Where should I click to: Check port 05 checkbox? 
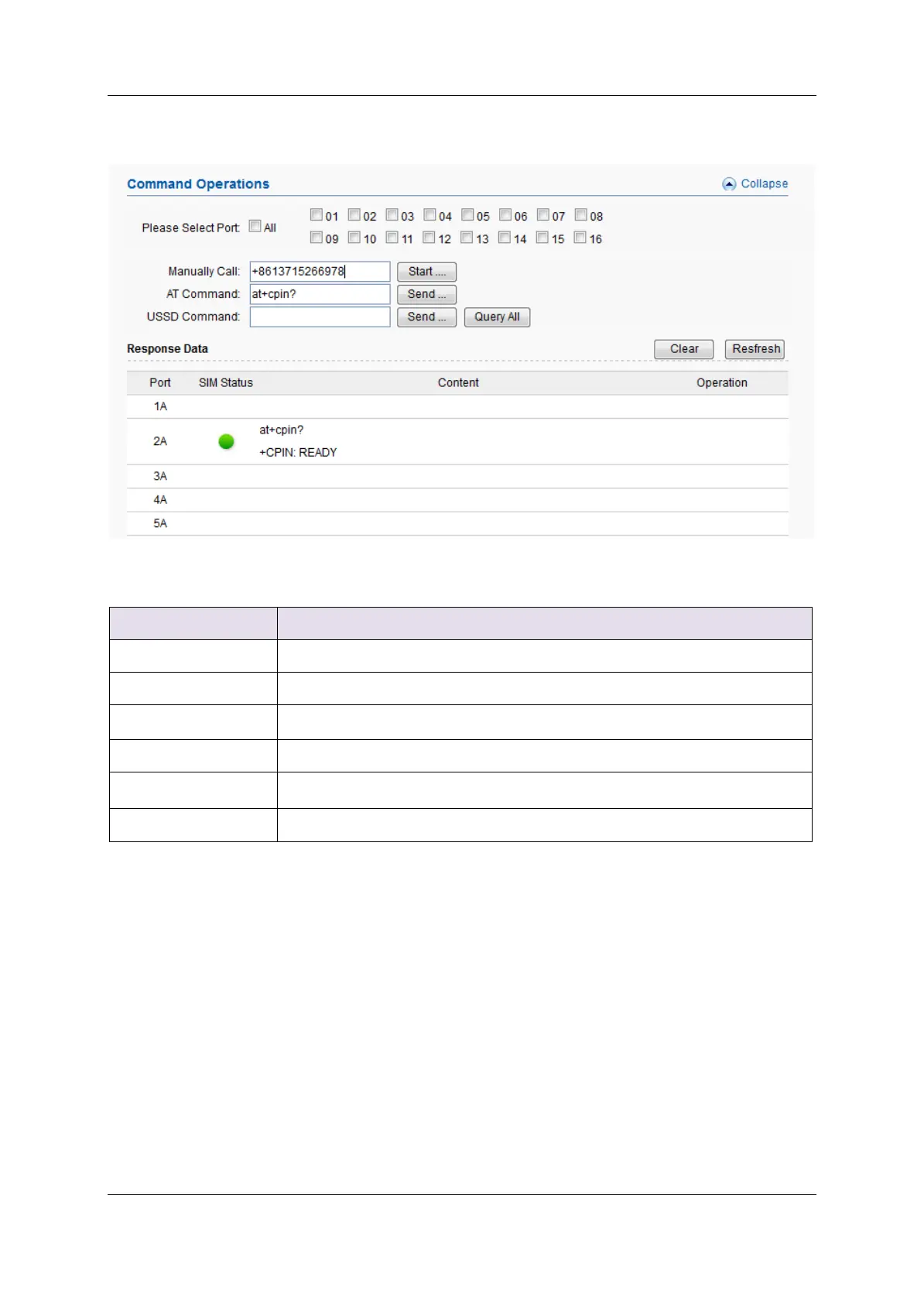[x=467, y=215]
